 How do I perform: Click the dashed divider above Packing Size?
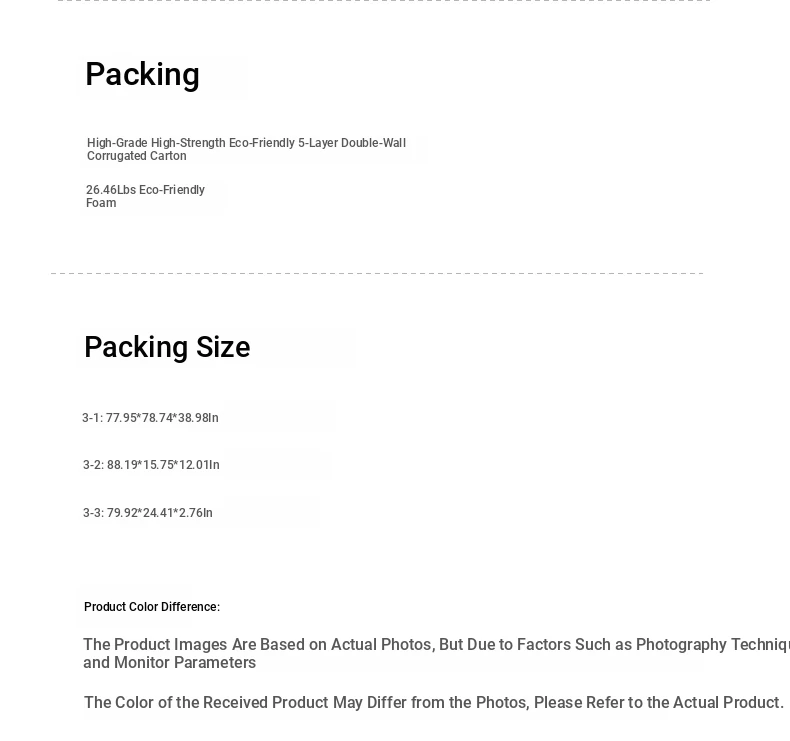(377, 273)
